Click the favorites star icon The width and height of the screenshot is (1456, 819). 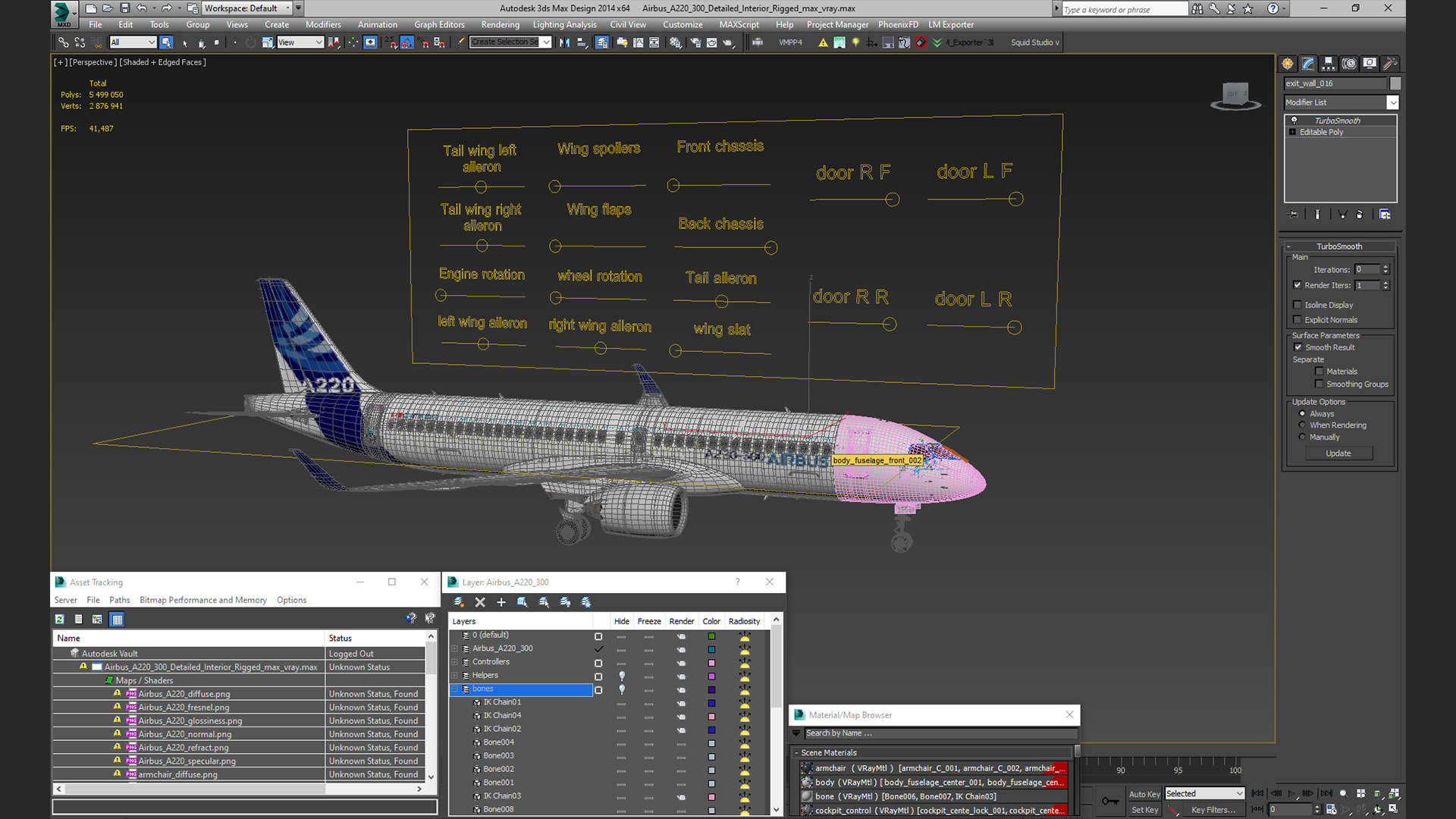click(x=1248, y=9)
